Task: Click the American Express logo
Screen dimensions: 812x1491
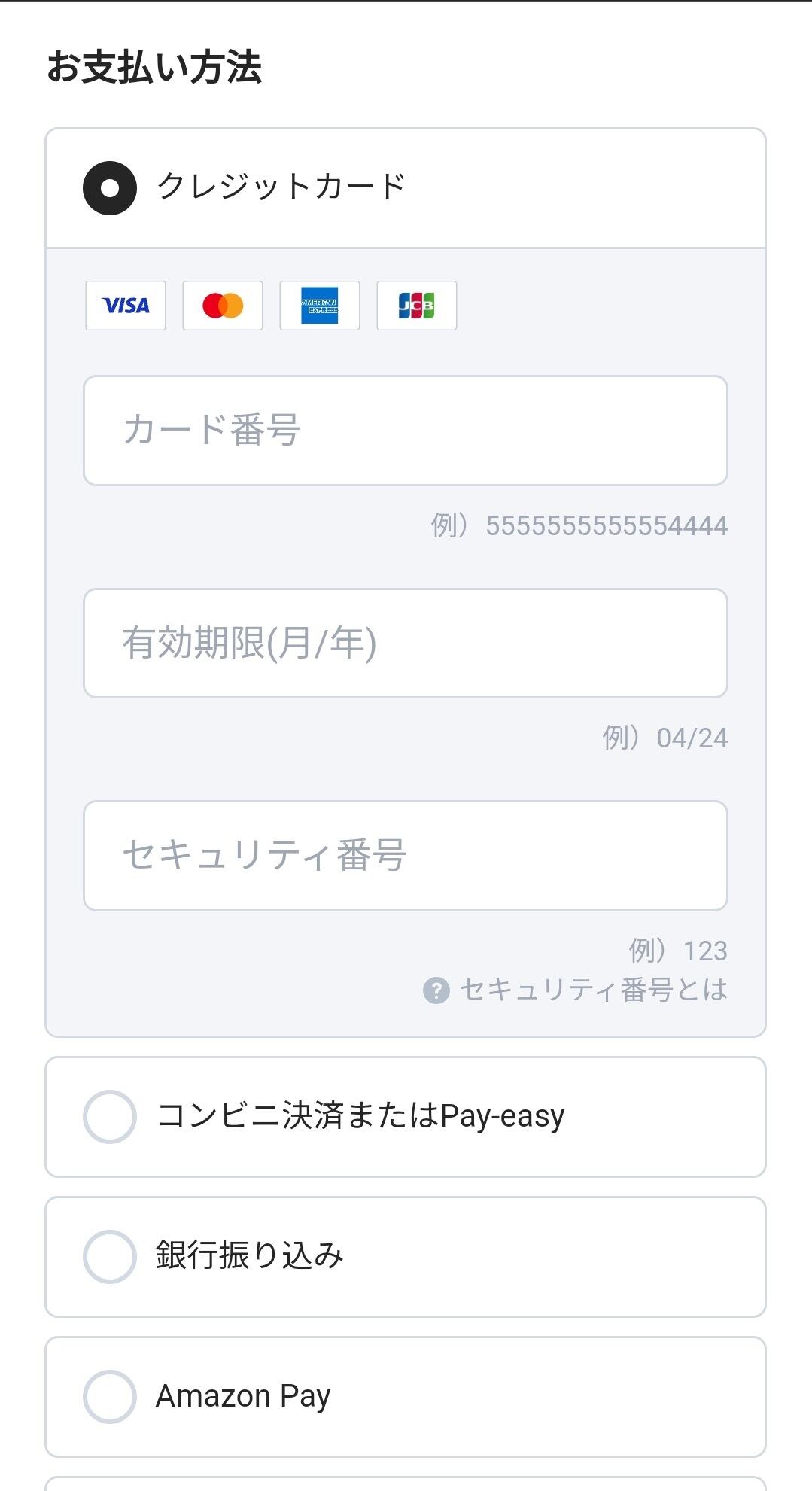Action: 320,306
